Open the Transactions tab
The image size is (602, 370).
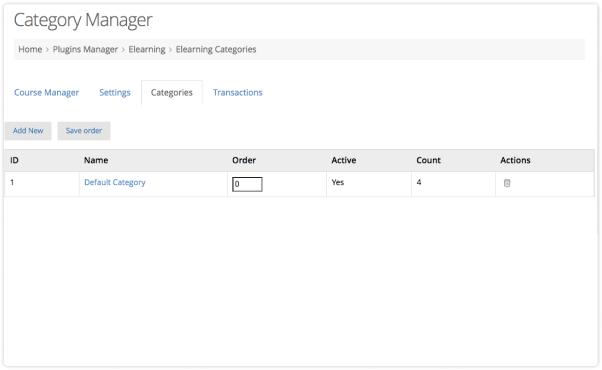point(238,92)
